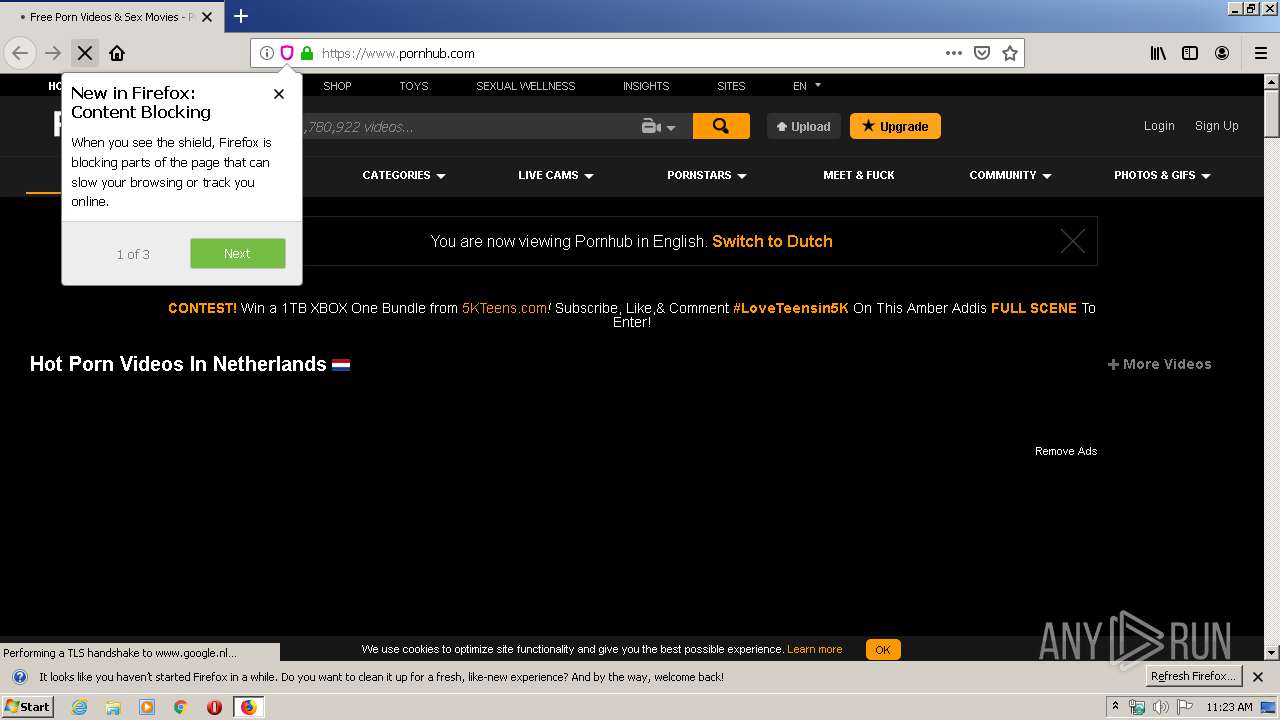The height and width of the screenshot is (720, 1280).
Task: Expand the PHOTOS & GIFS dropdown
Action: point(1162,175)
